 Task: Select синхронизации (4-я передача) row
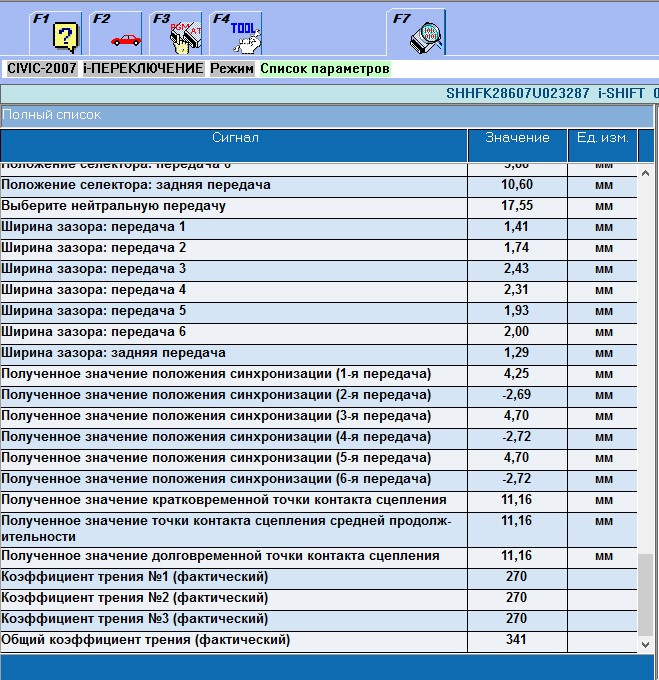coord(319,438)
